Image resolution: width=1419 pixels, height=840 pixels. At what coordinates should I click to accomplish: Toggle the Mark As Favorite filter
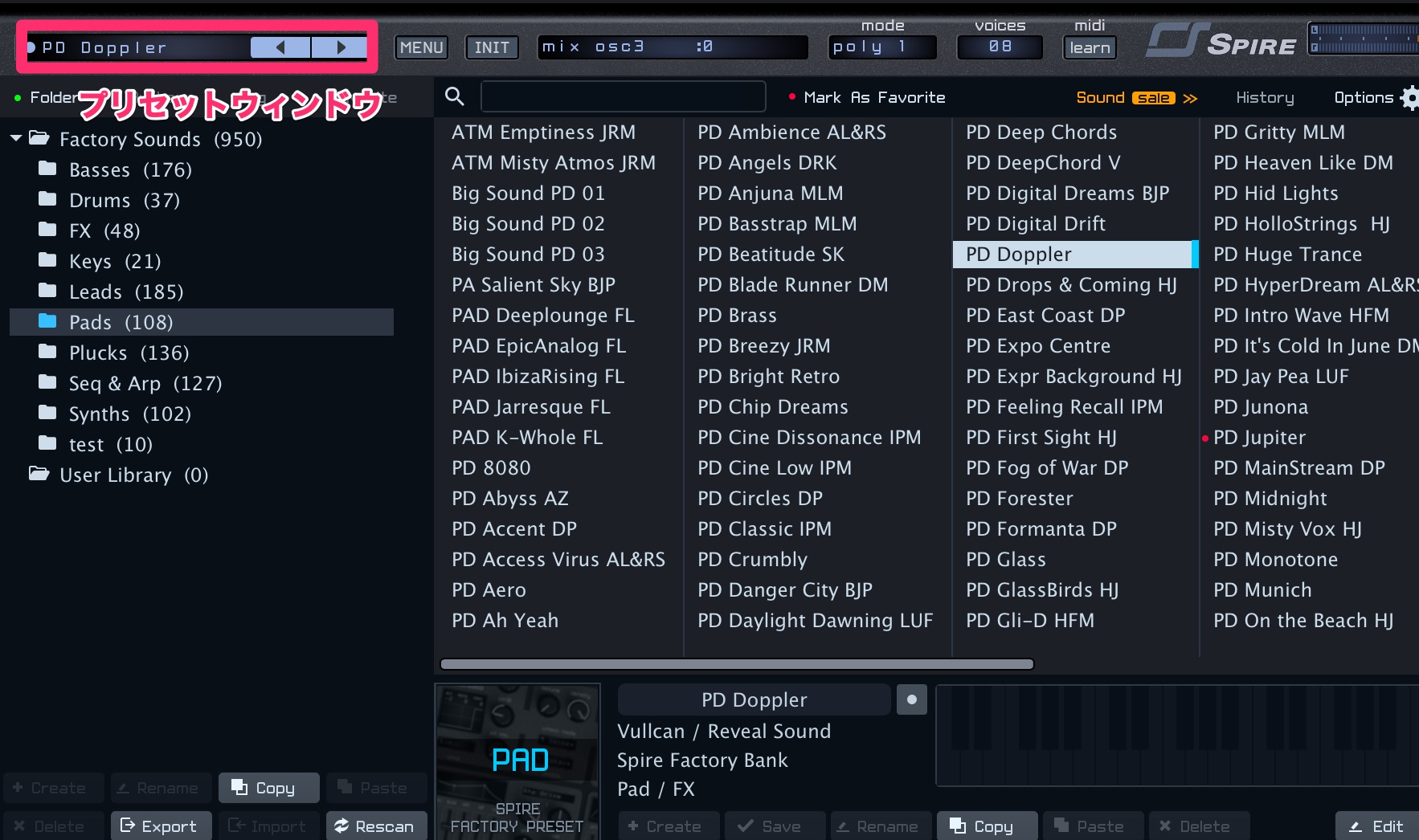pos(866,97)
